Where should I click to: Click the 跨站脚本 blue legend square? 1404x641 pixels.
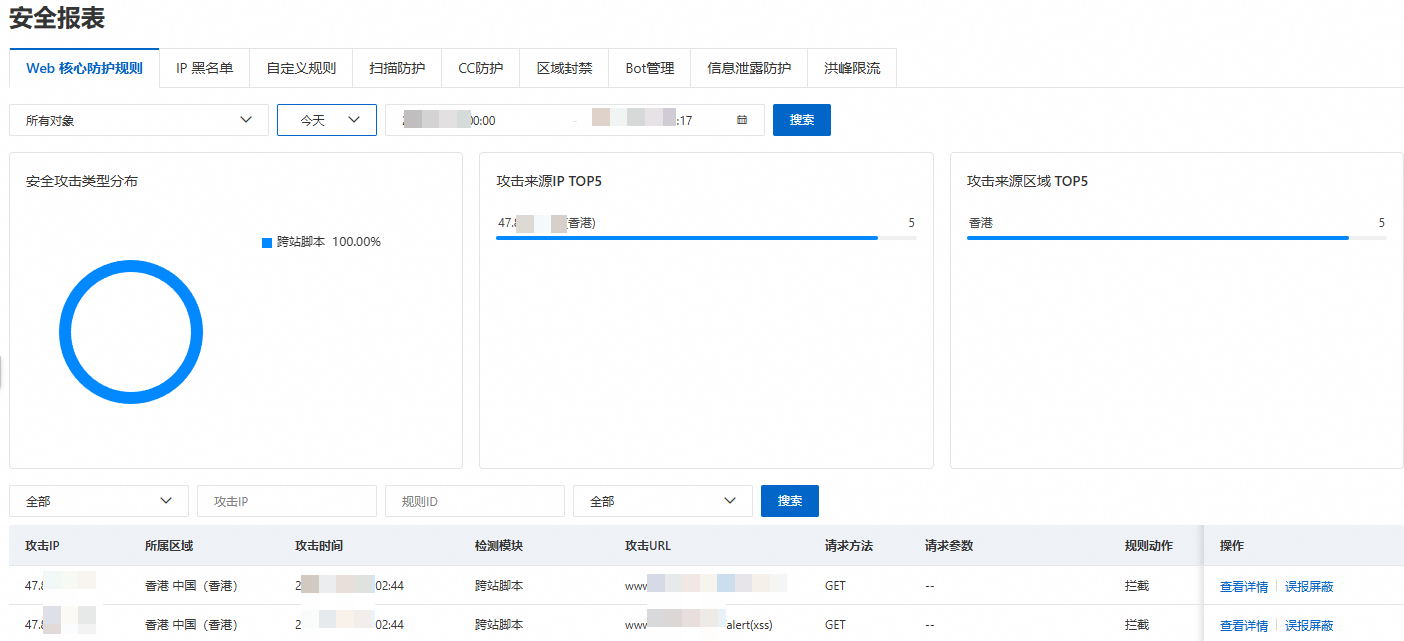pos(266,241)
